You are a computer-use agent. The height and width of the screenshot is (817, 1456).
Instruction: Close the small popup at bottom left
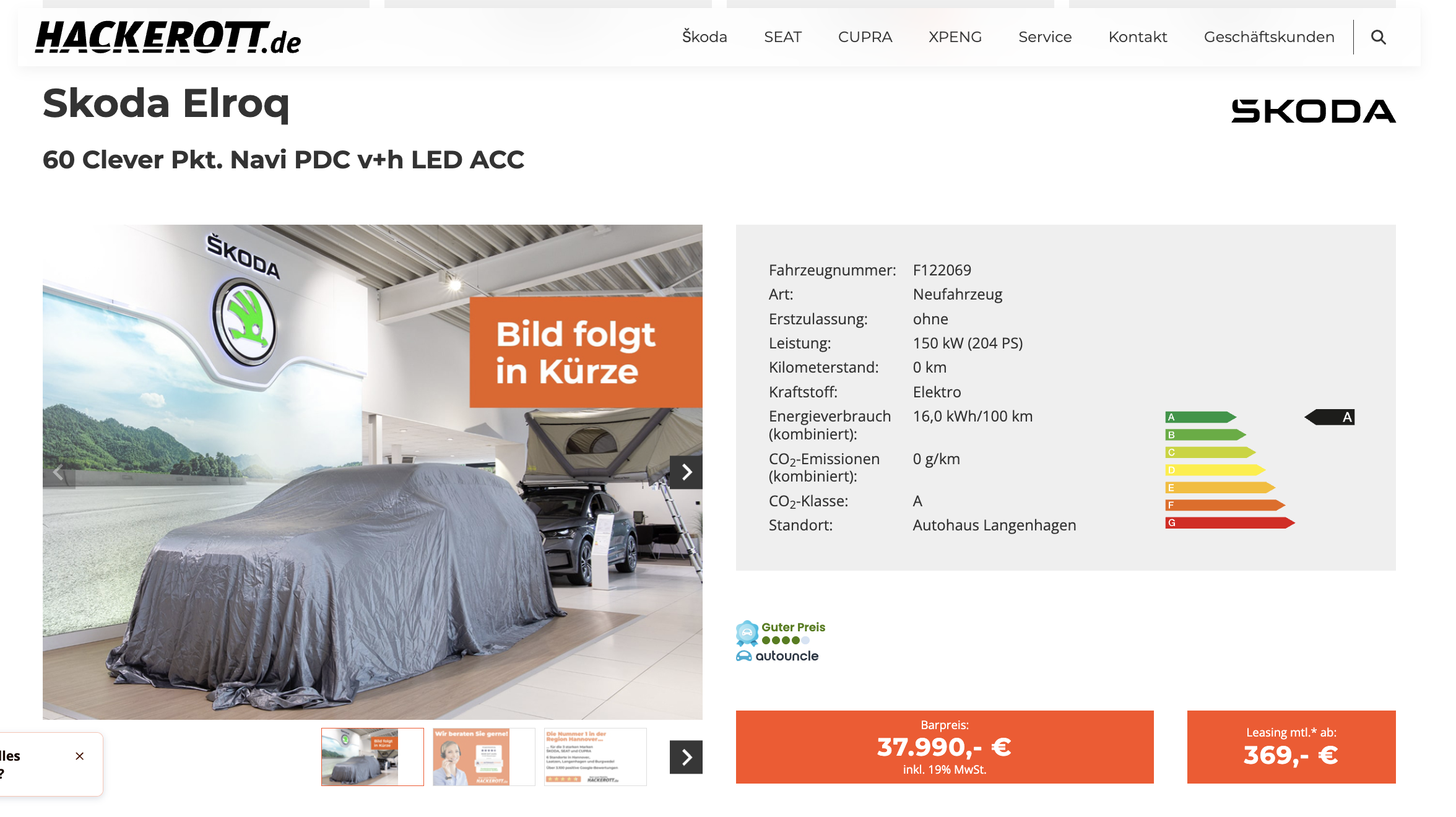pos(80,756)
